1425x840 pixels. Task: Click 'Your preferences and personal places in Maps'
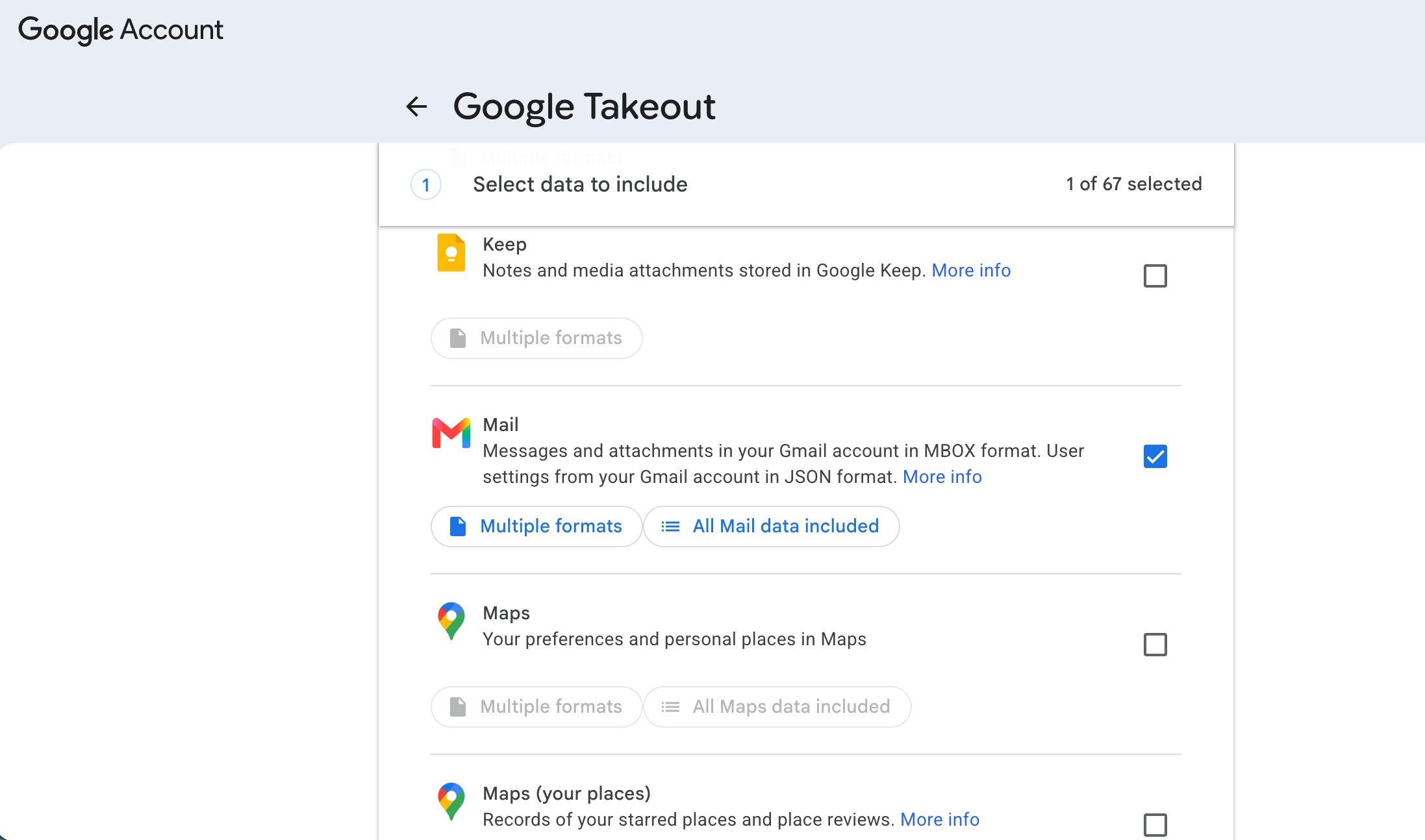pos(674,639)
